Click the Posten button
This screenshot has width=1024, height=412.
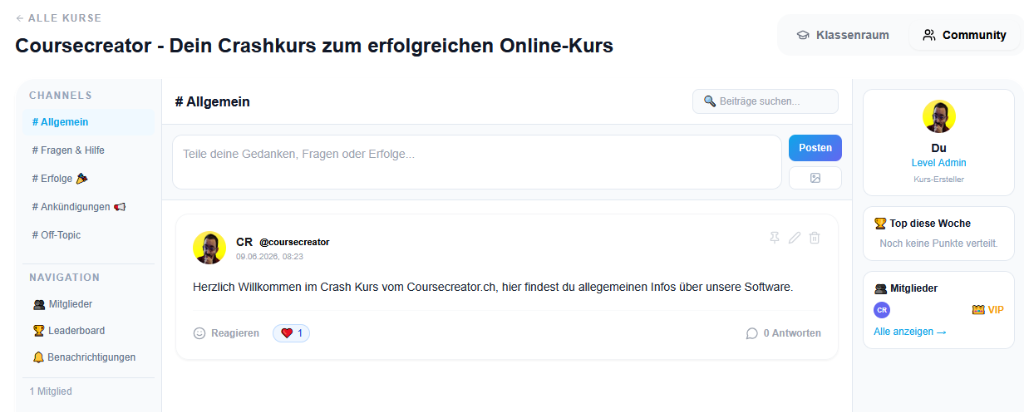tap(815, 148)
